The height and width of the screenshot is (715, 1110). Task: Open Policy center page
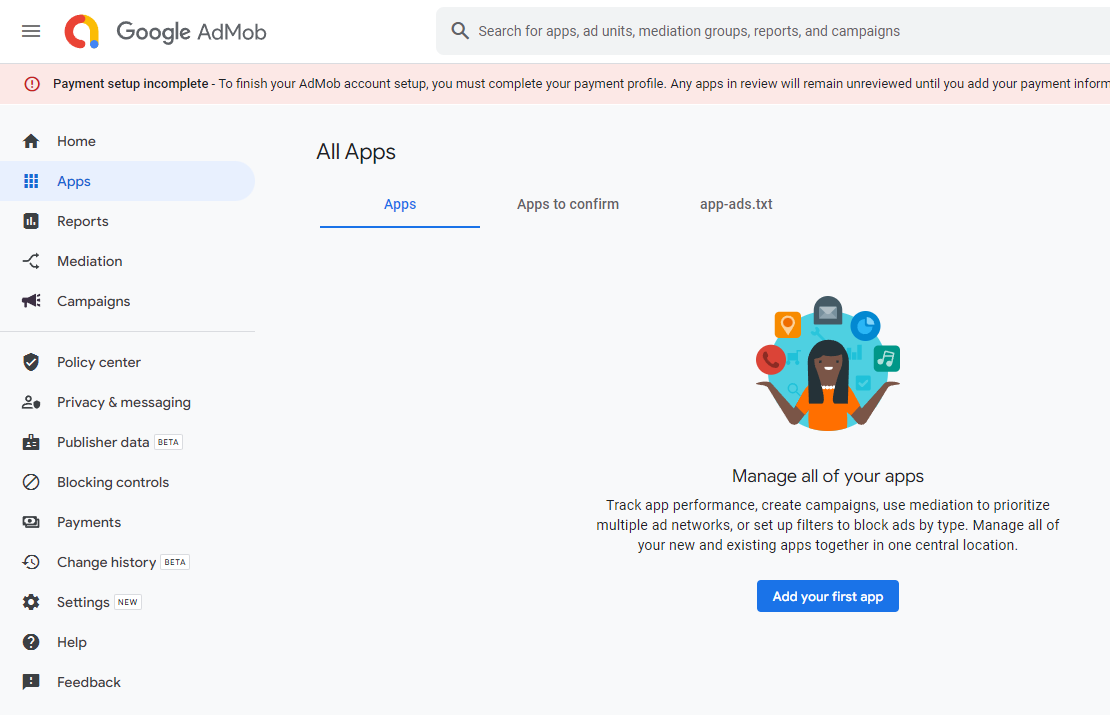127,362
